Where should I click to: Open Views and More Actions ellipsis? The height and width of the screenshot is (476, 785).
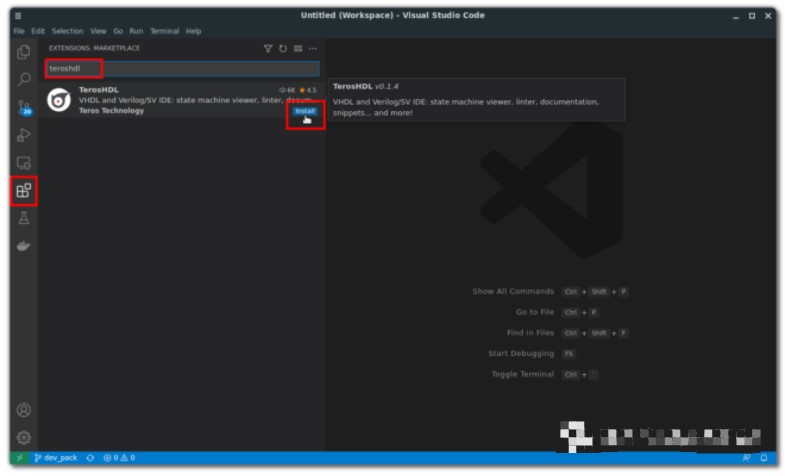[313, 49]
